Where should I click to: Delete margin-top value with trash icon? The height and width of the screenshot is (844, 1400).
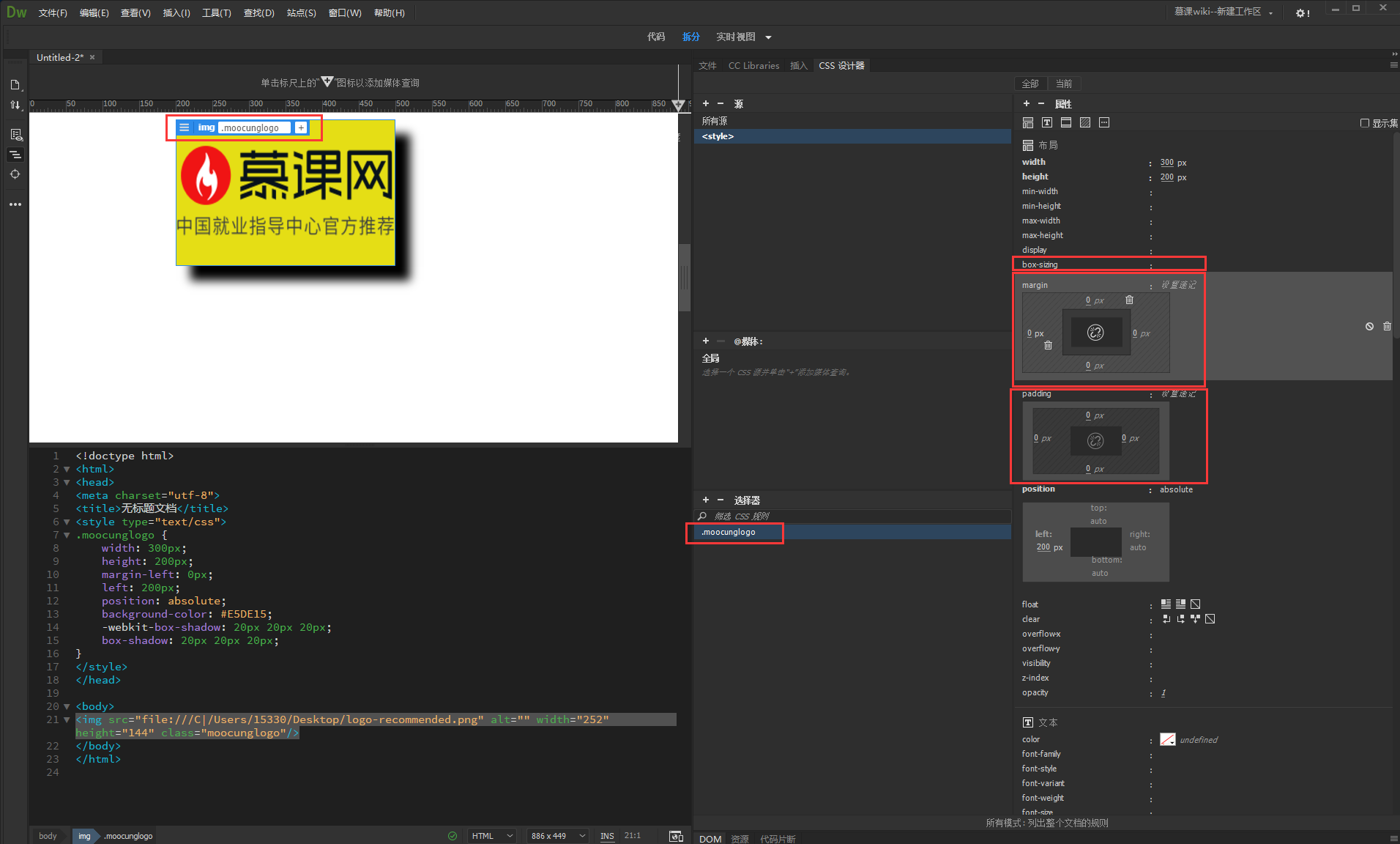click(x=1129, y=300)
